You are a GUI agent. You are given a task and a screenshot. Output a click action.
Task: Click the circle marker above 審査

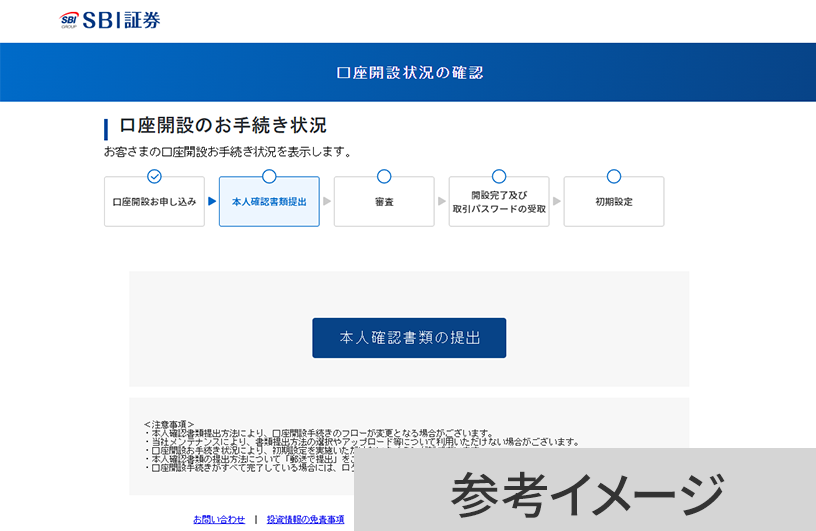tap(384, 177)
